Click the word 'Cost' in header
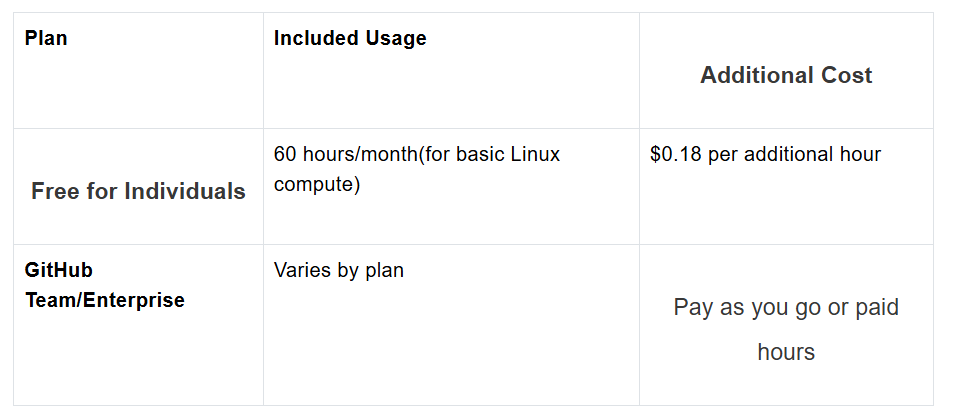This screenshot has width=957, height=415. (x=847, y=75)
